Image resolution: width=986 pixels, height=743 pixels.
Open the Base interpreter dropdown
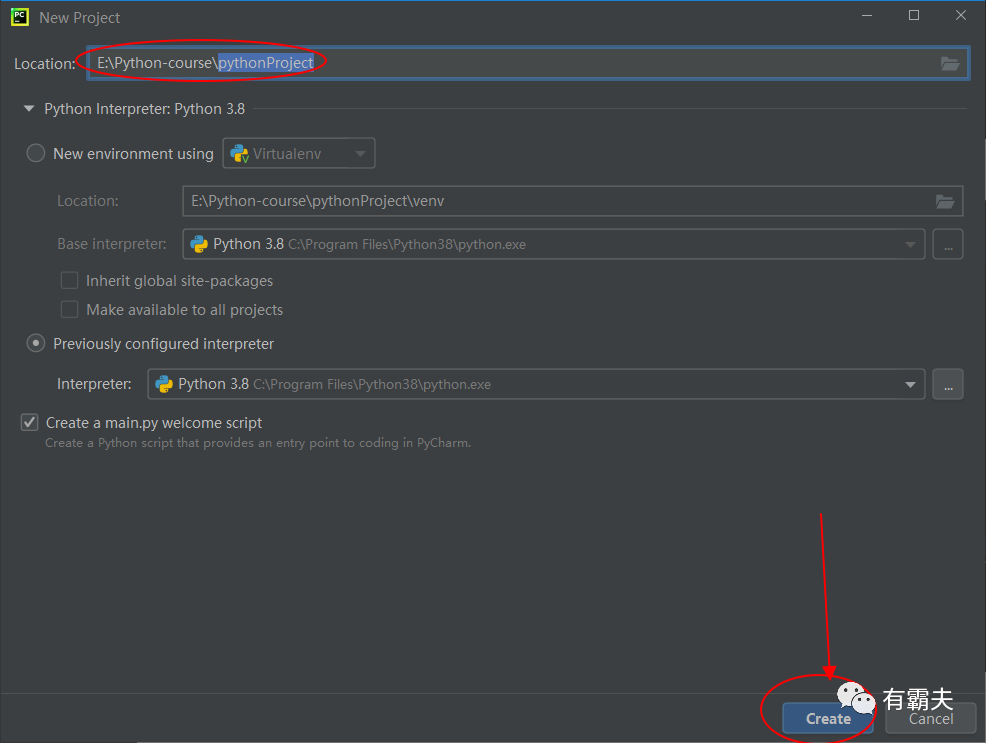553,244
